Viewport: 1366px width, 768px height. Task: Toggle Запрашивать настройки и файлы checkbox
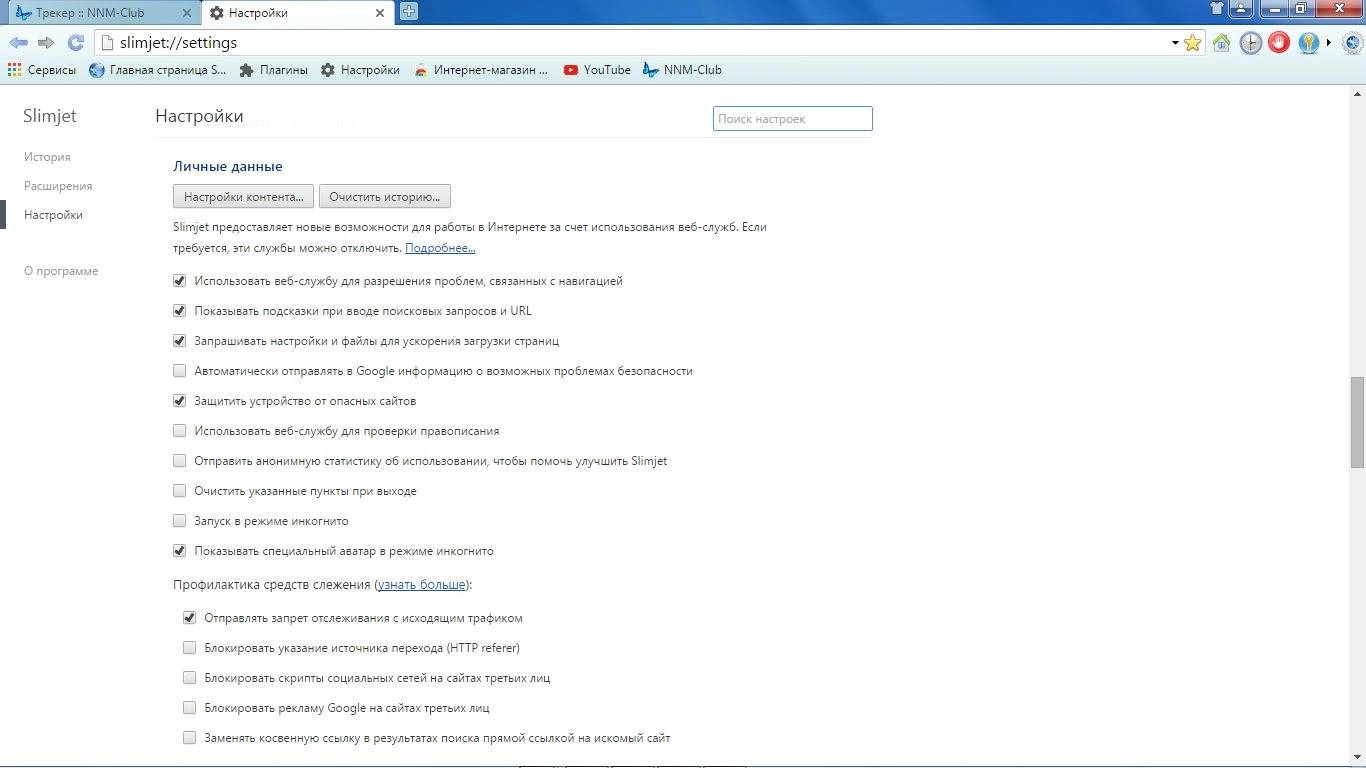(180, 341)
